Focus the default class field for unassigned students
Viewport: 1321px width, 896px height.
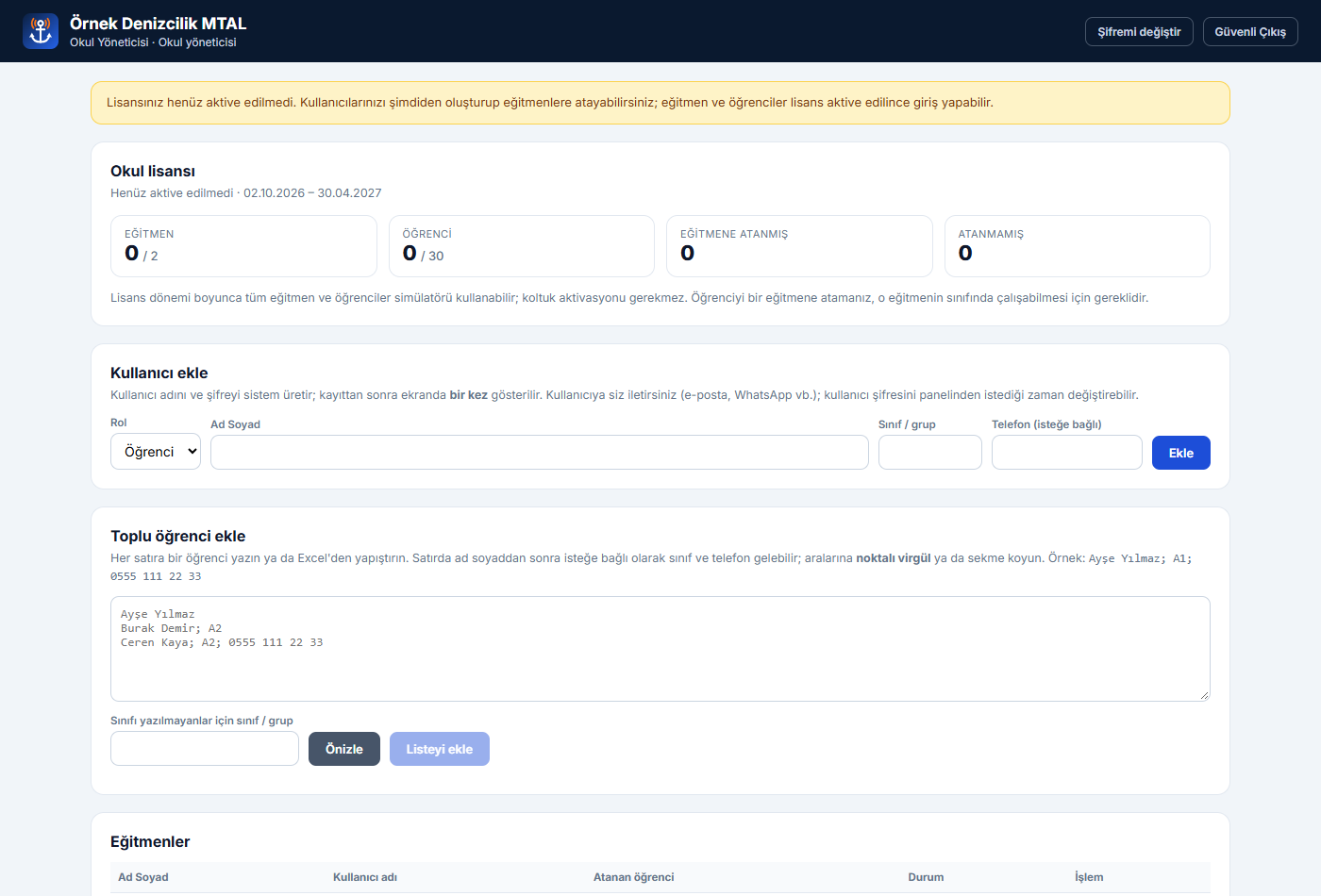(x=205, y=749)
